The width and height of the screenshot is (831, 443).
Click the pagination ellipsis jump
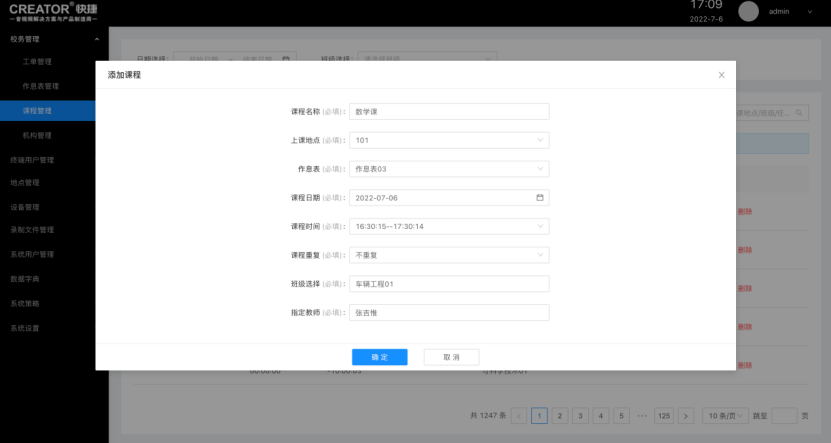pos(642,416)
